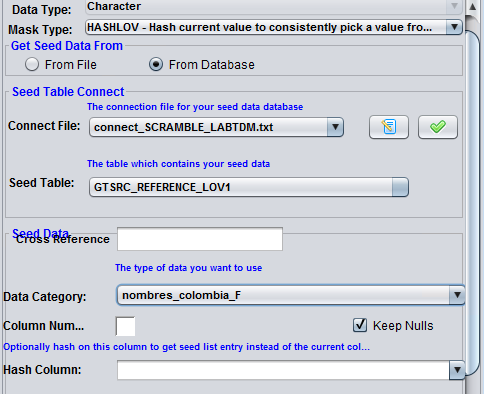Expand the Connect File dropdown arrow

[x=335, y=127]
